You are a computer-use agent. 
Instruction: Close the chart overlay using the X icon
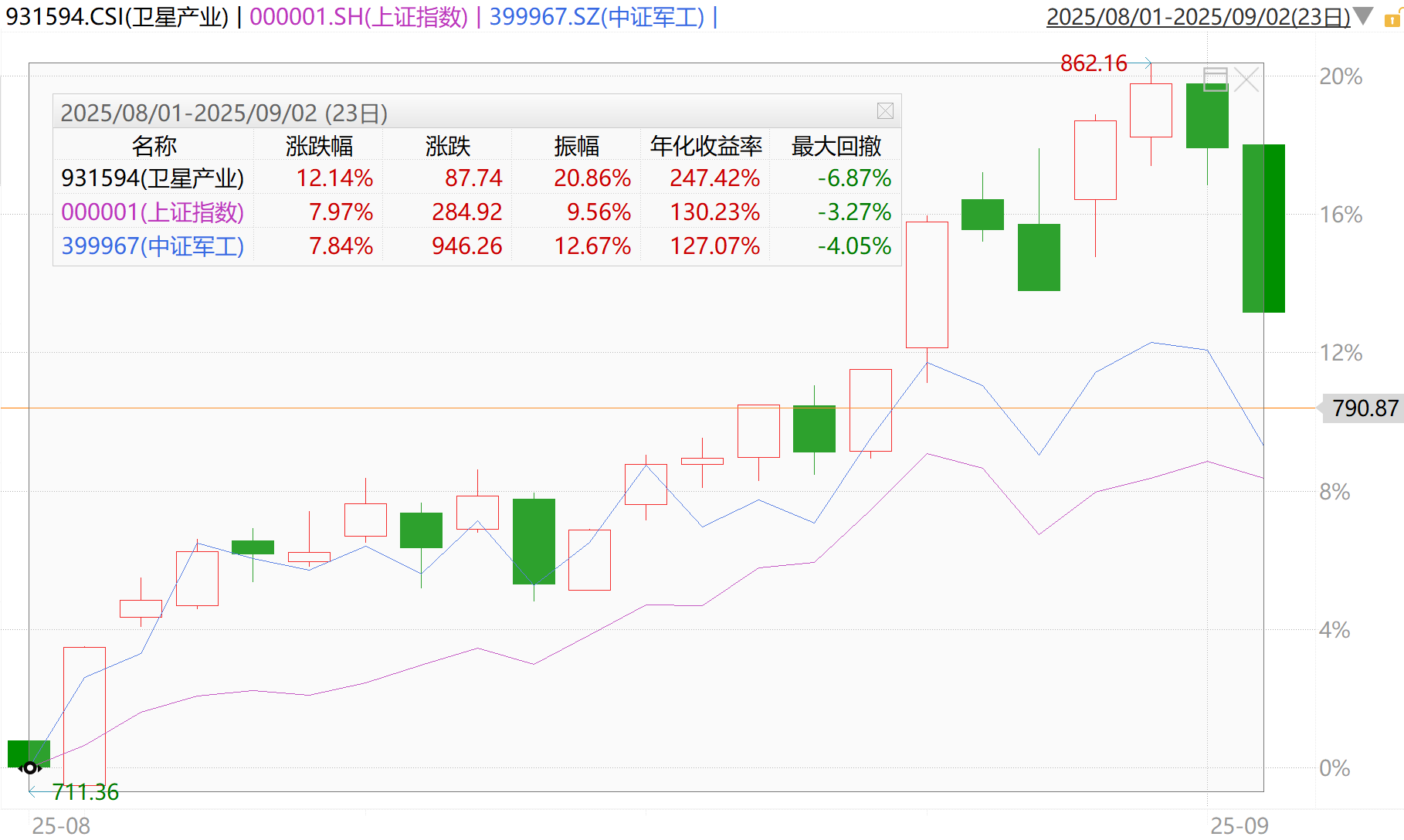click(1247, 79)
